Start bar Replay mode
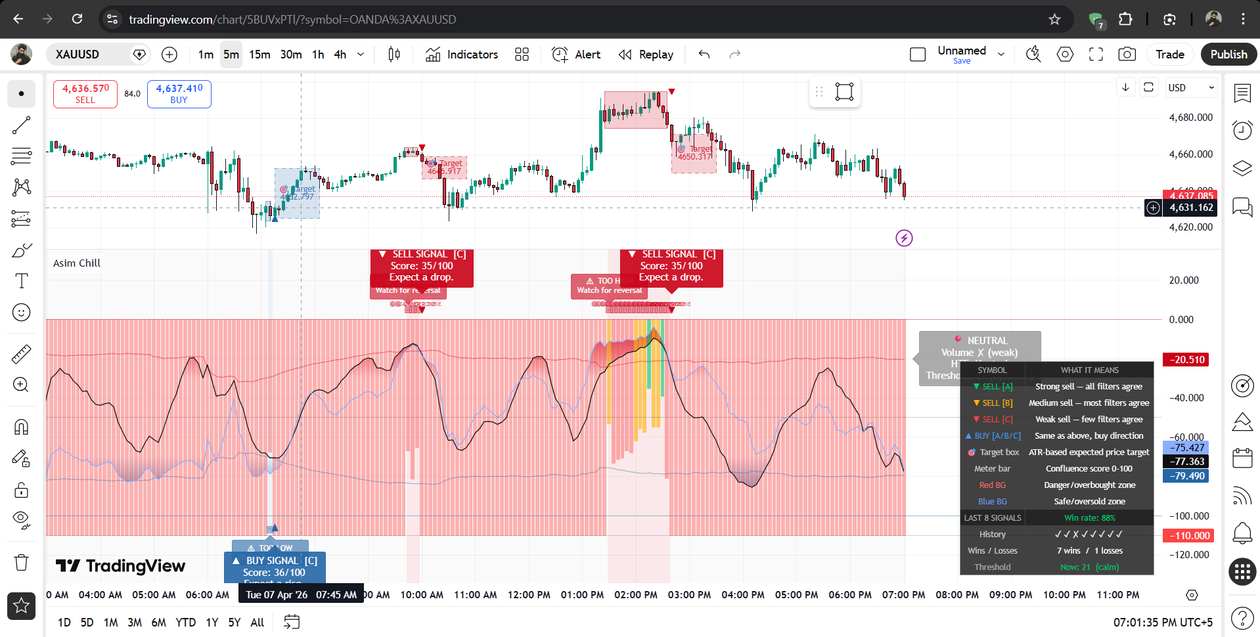Screen dimensions: 1260x637 pos(646,54)
